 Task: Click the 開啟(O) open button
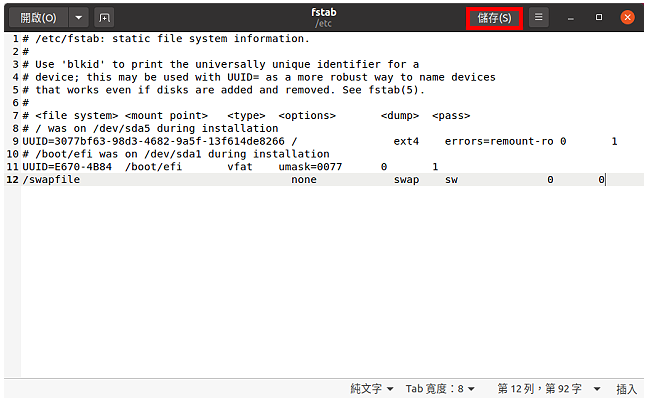click(x=38, y=18)
